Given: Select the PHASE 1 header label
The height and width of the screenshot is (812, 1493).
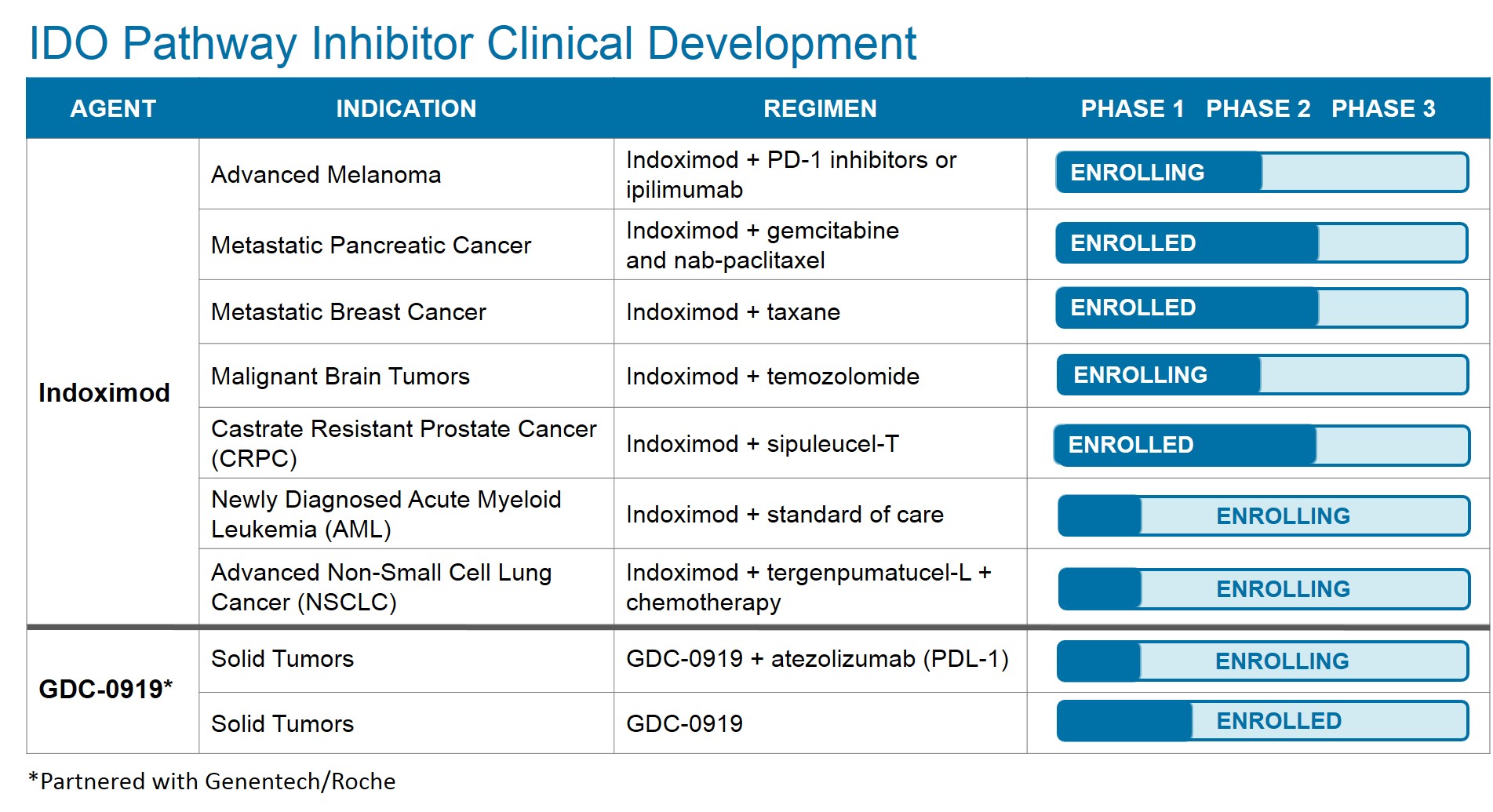Looking at the screenshot, I should pyautogui.click(x=1132, y=108).
